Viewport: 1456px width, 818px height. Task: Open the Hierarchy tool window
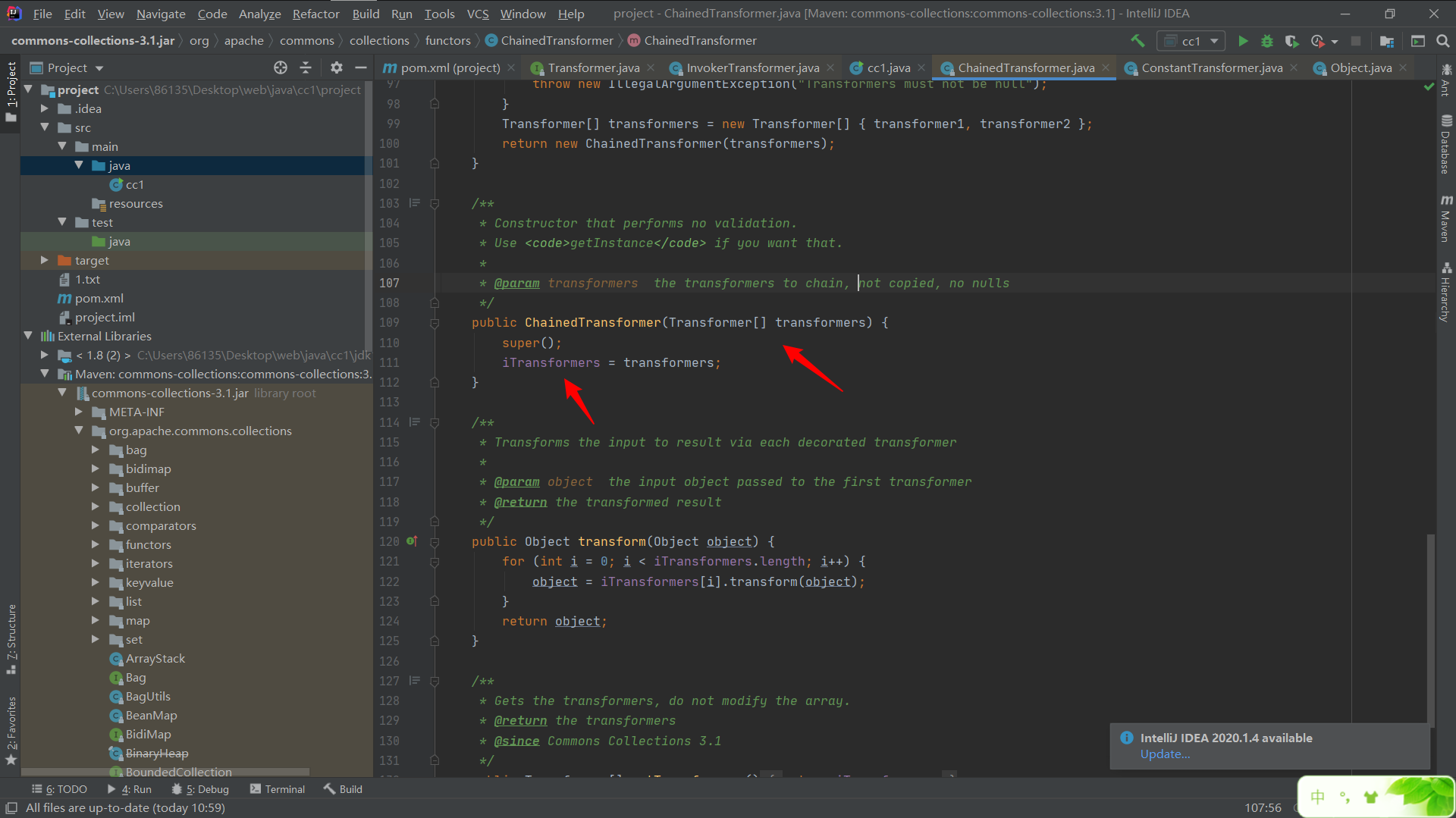click(1446, 293)
